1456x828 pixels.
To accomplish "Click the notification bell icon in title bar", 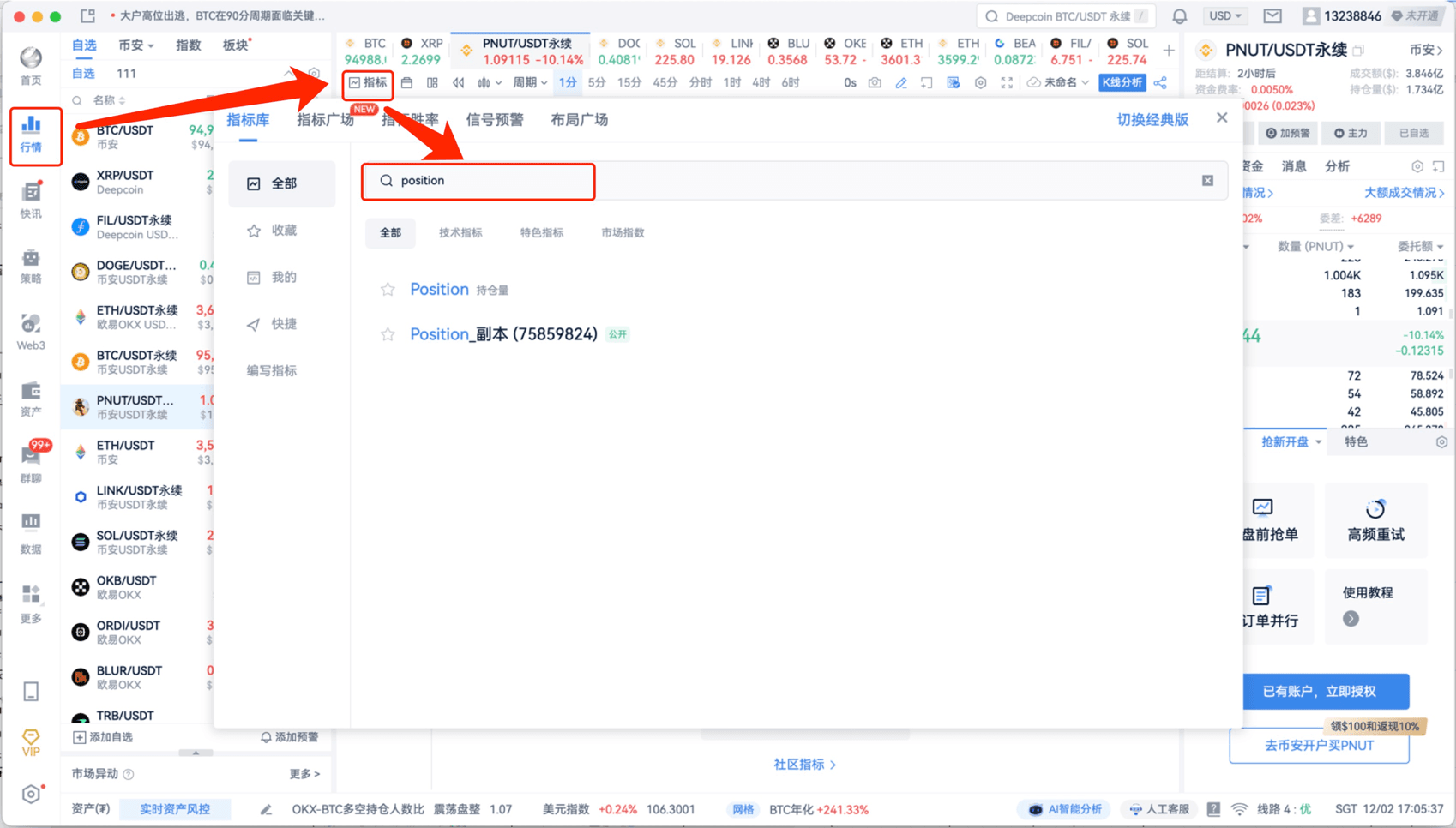I will pos(1180,16).
